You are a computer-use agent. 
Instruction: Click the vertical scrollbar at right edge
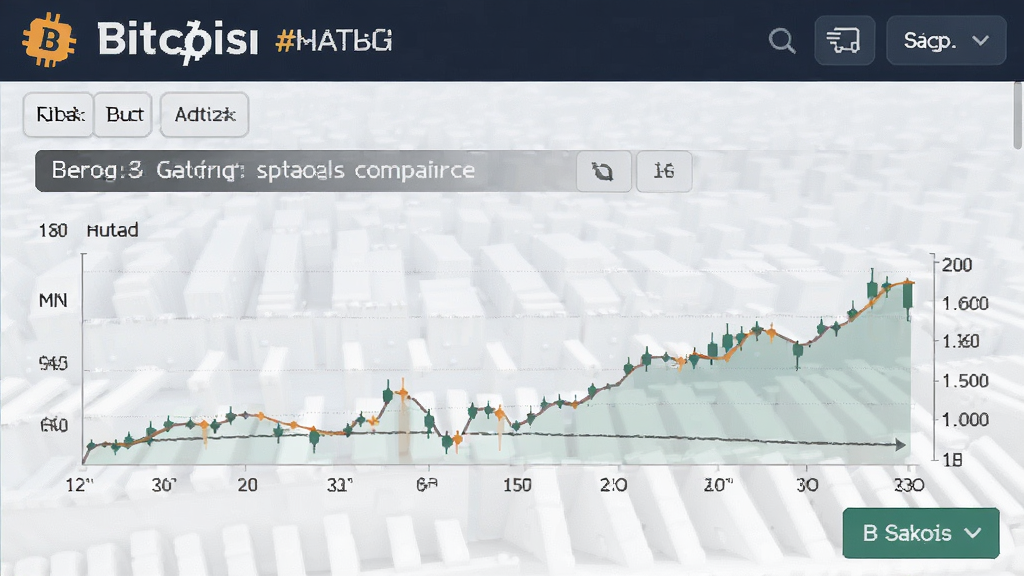(x=1017, y=116)
